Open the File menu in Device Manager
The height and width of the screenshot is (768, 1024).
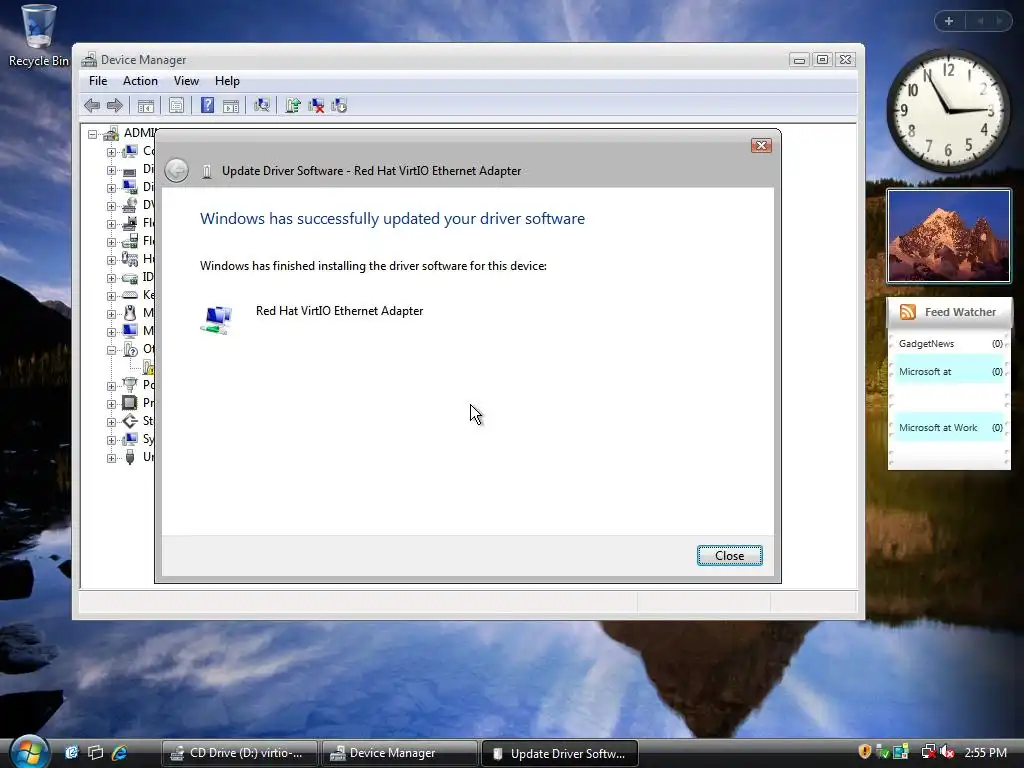[x=98, y=81]
